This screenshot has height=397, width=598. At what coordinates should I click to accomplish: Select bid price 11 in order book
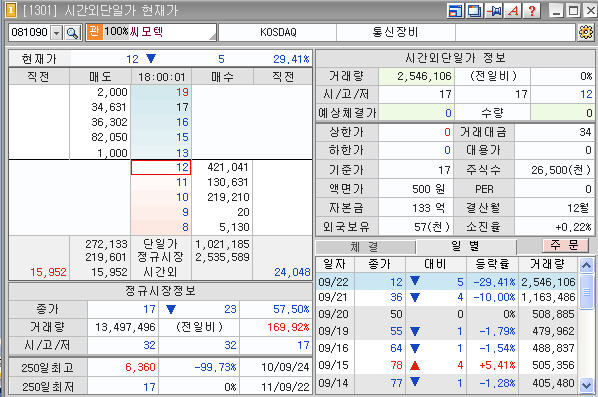(x=161, y=182)
